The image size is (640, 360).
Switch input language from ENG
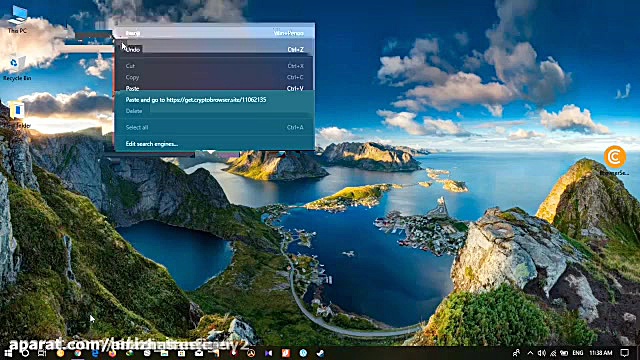(578, 353)
